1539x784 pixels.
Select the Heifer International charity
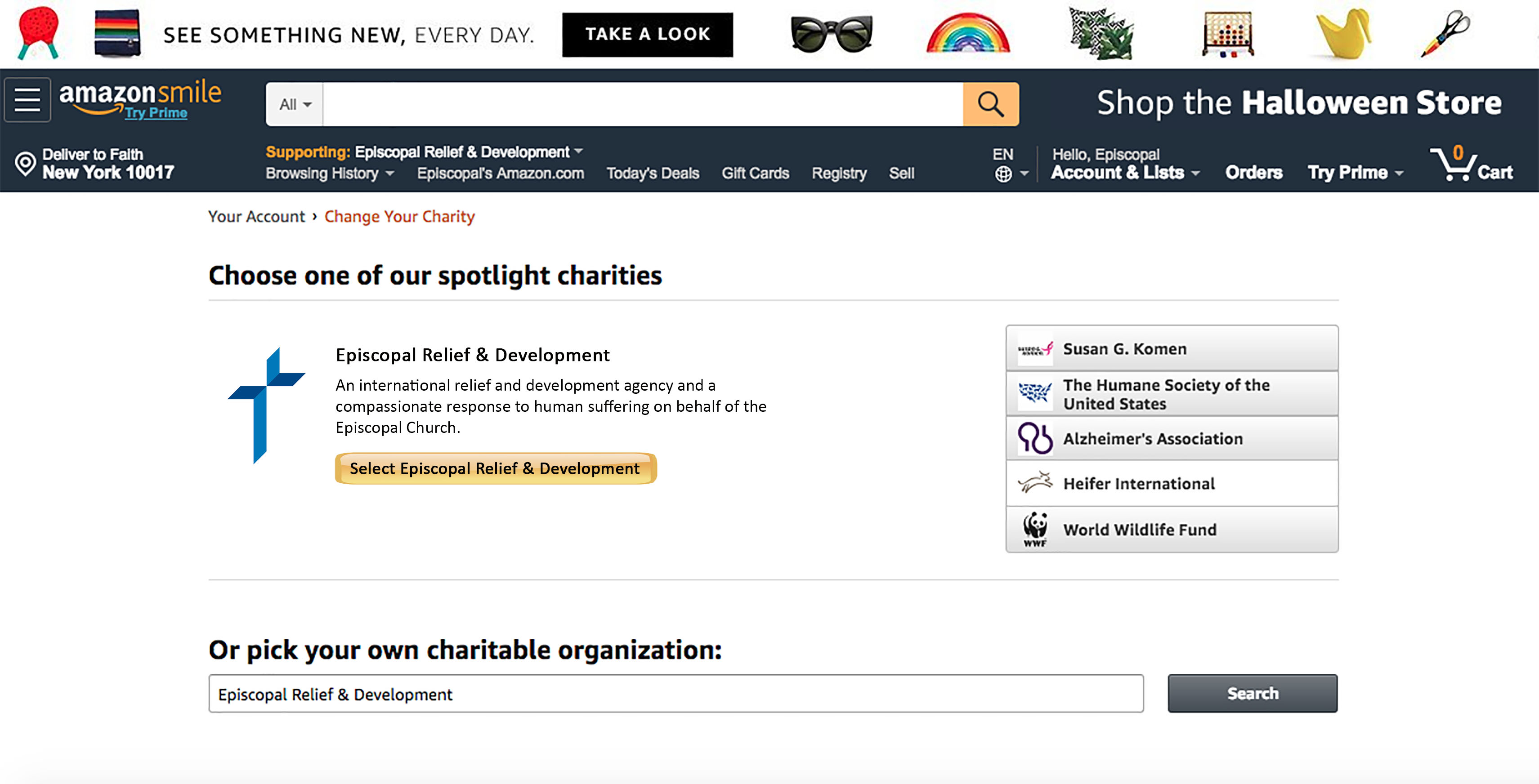[1172, 484]
